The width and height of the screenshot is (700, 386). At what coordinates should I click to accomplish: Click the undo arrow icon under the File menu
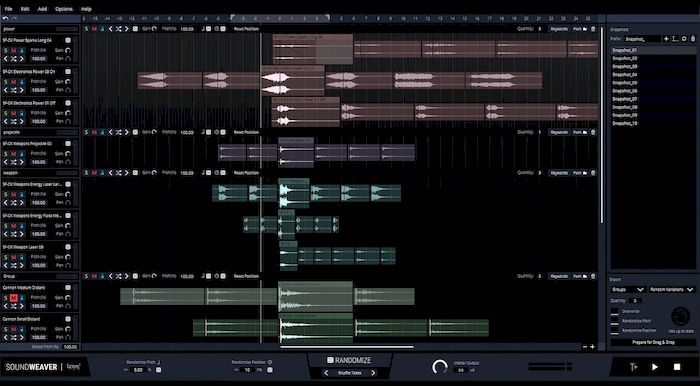(x=5, y=18)
